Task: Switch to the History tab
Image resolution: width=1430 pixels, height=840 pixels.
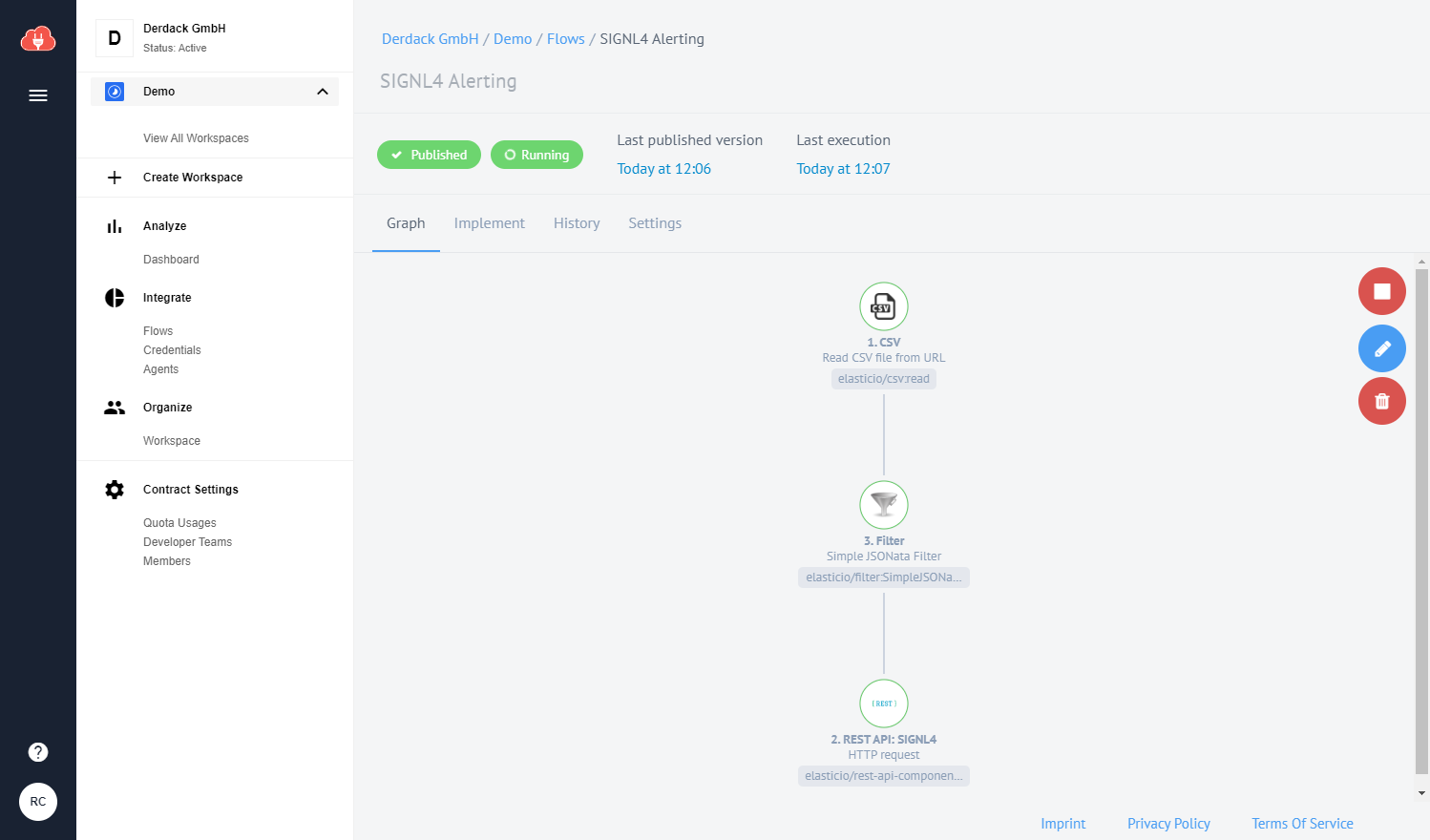Action: pos(577,223)
